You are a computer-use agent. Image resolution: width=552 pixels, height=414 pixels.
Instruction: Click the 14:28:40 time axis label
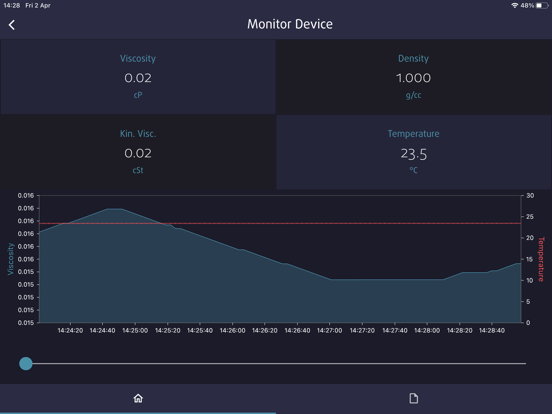coord(492,331)
